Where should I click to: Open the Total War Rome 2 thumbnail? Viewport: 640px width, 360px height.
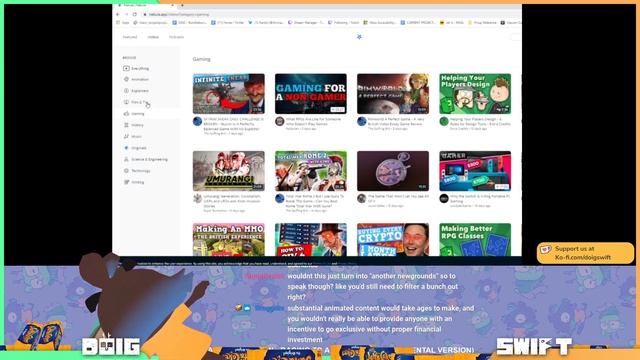[x=311, y=171]
